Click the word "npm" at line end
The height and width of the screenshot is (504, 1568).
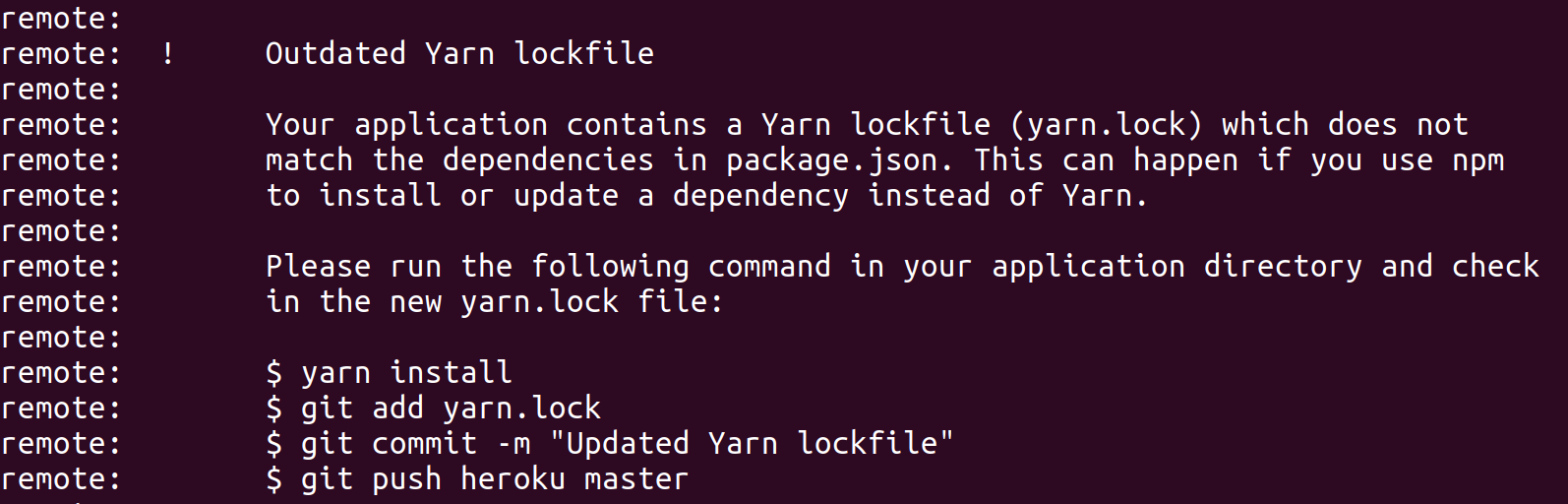(1478, 159)
